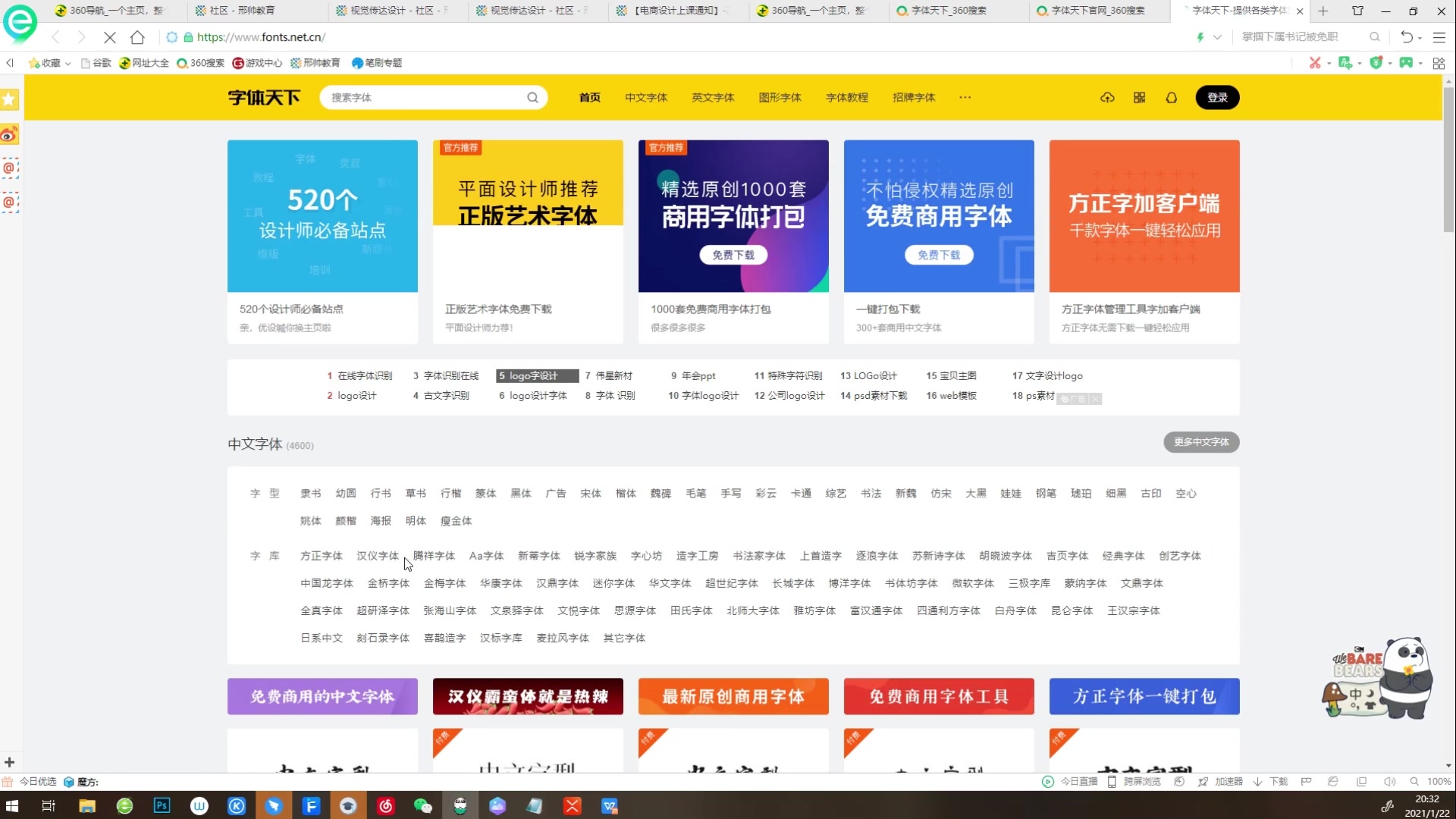Viewport: 1456px width, 819px height.
Task: Click the scissors screenshot extension icon
Action: point(1315,63)
